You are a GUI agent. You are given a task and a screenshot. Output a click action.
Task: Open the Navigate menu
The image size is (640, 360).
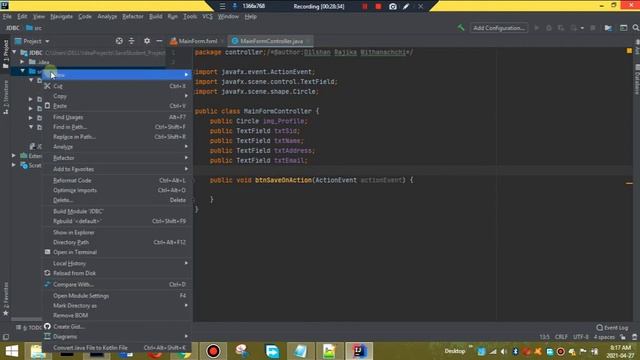61,16
